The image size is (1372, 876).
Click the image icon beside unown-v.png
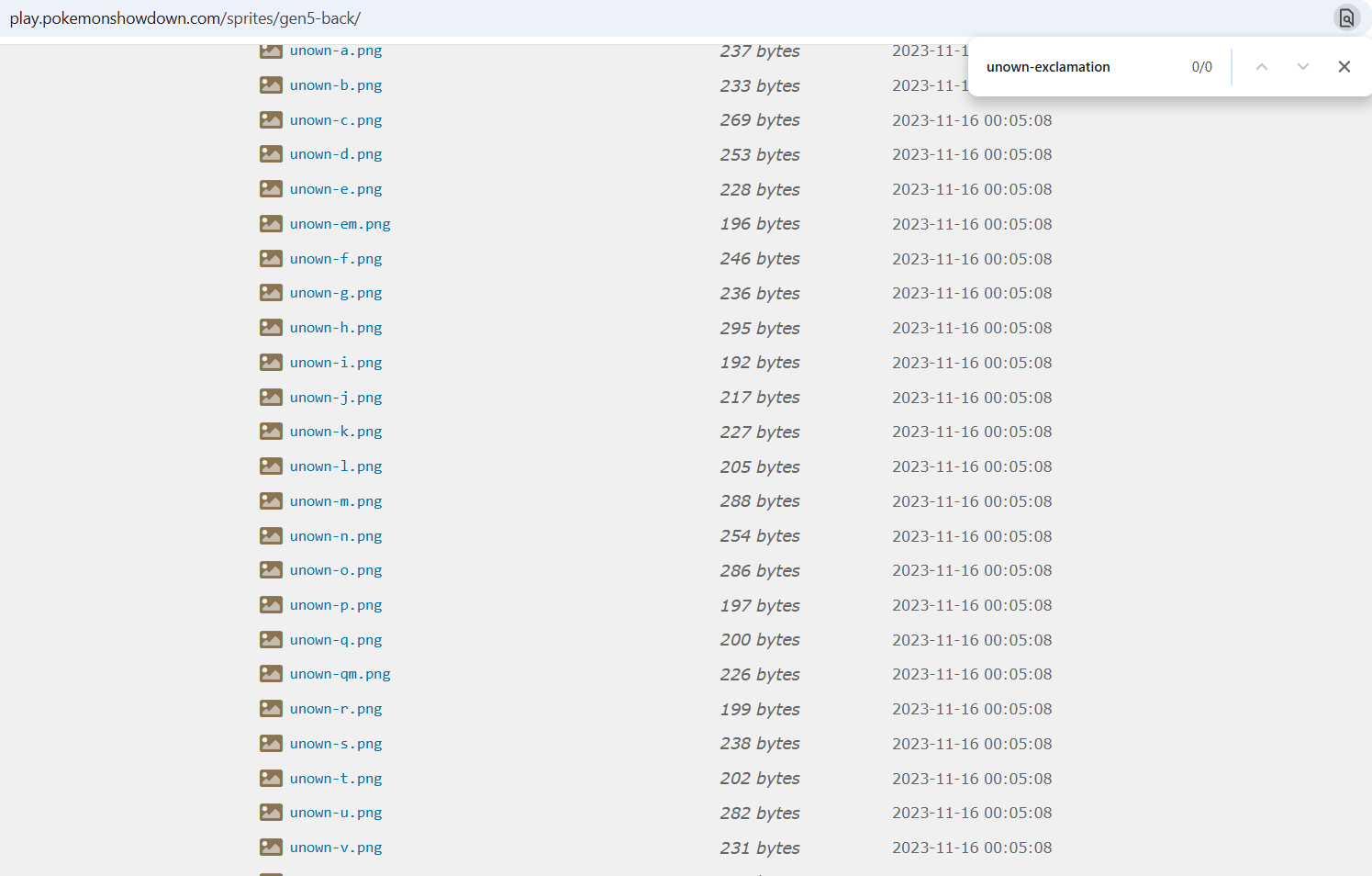[x=271, y=848]
